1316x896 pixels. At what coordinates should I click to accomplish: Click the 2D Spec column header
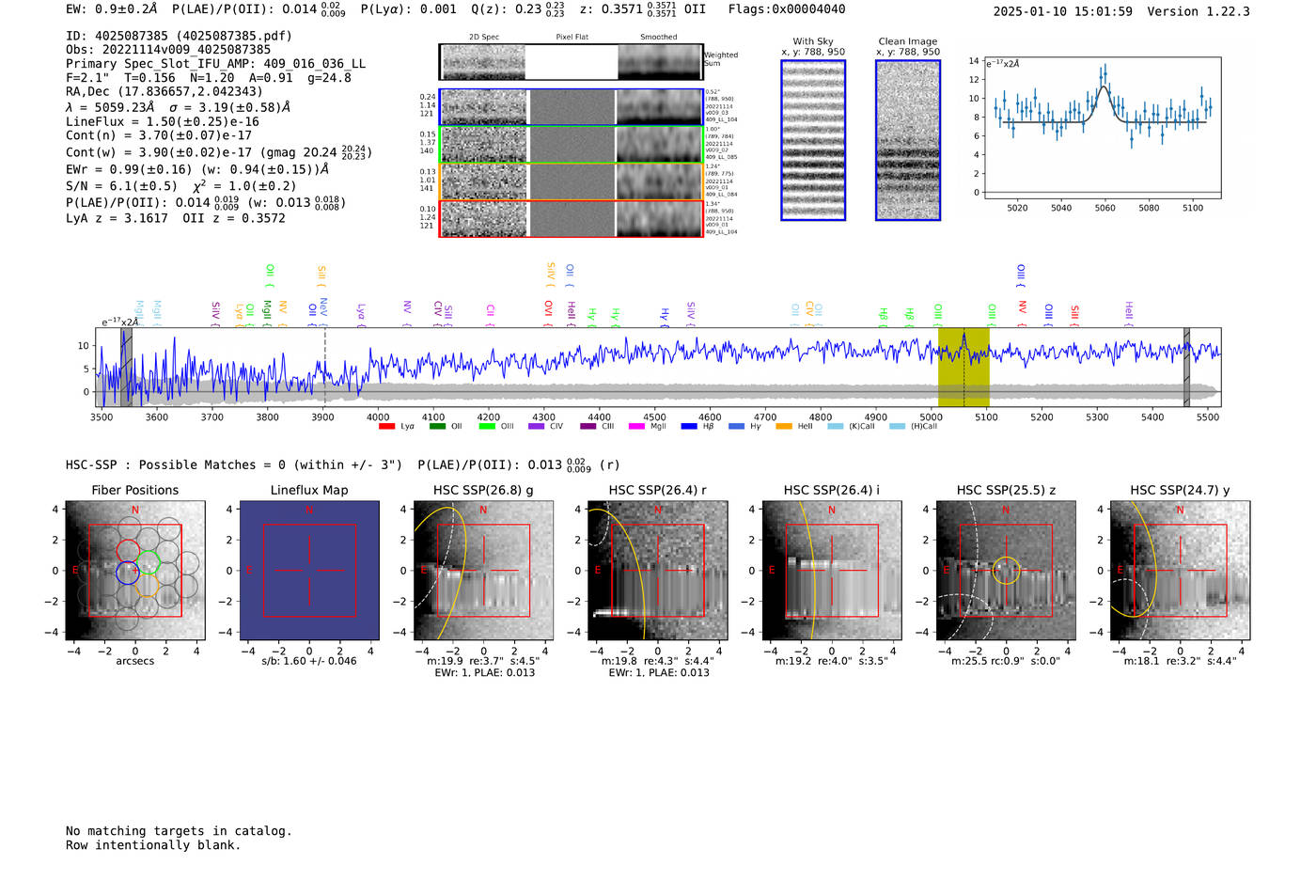tap(484, 38)
